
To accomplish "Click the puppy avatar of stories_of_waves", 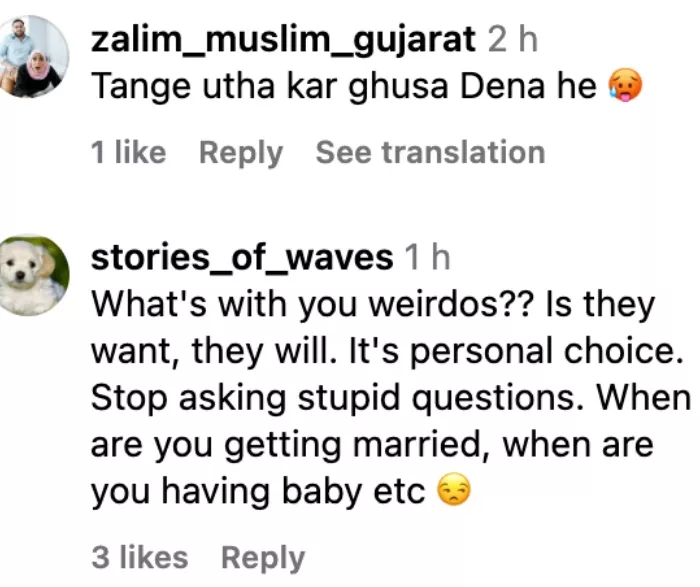I will click(x=34, y=275).
